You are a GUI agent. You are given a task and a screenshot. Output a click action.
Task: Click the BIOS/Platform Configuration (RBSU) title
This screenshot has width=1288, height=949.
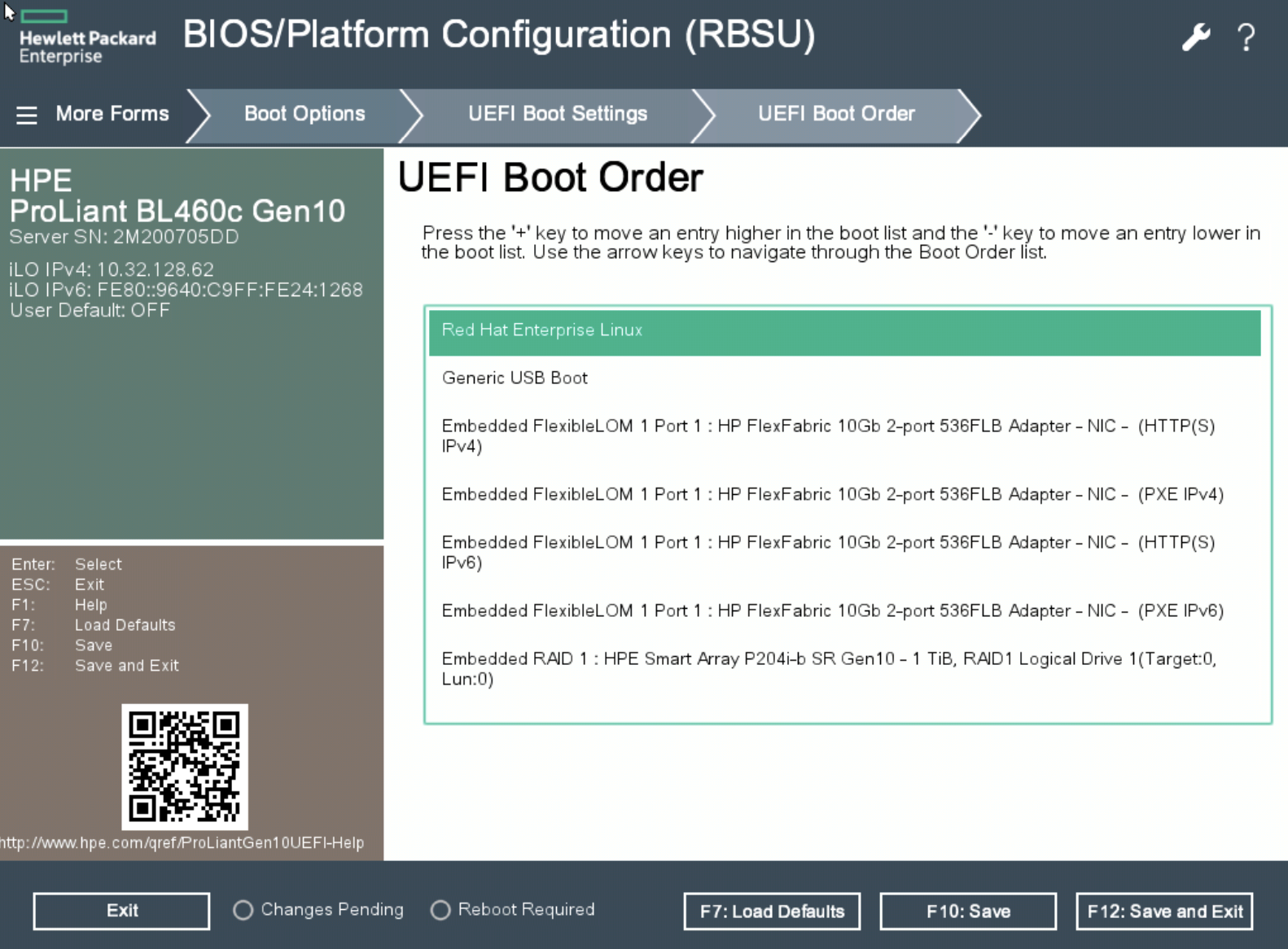coord(499,35)
